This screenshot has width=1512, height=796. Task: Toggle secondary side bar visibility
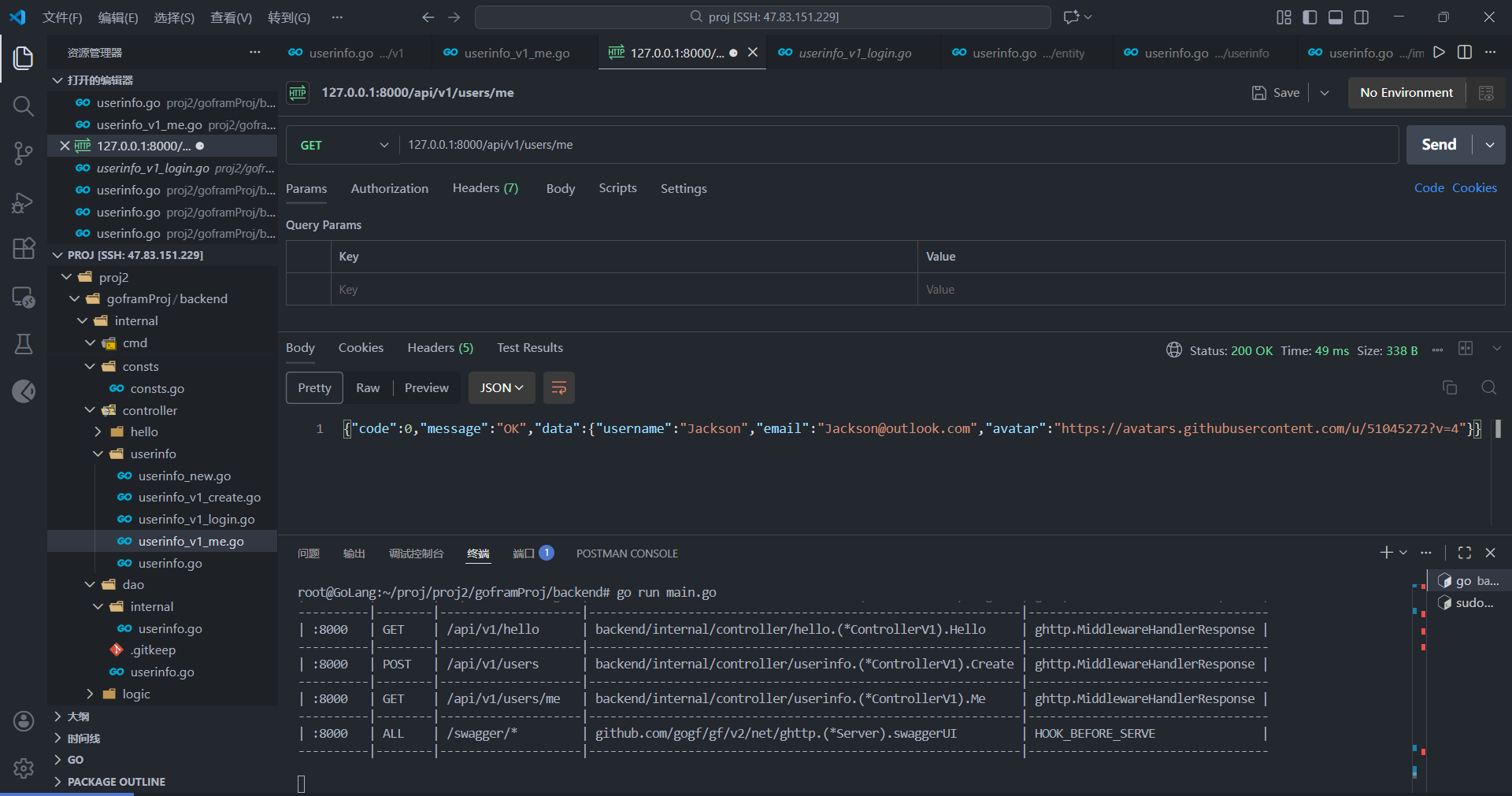1362,17
